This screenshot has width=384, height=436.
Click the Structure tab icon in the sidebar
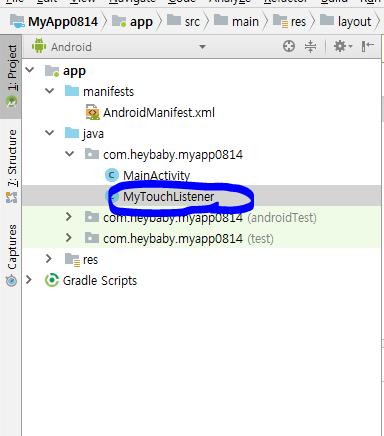11,198
